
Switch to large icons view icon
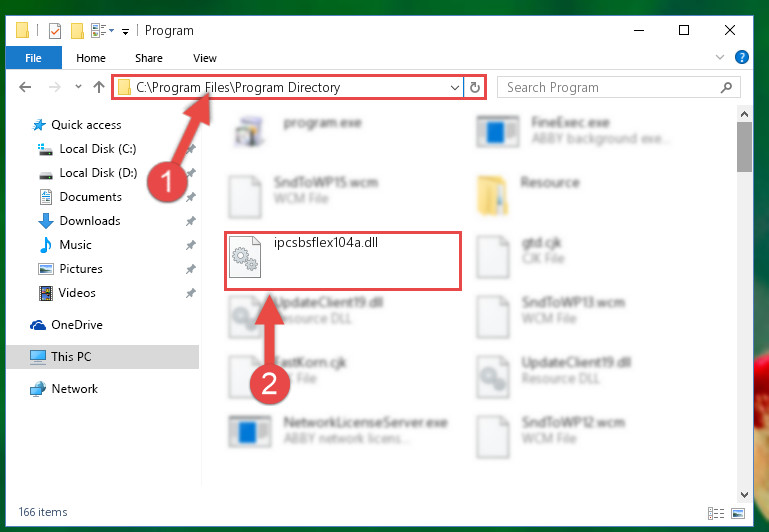(x=738, y=513)
